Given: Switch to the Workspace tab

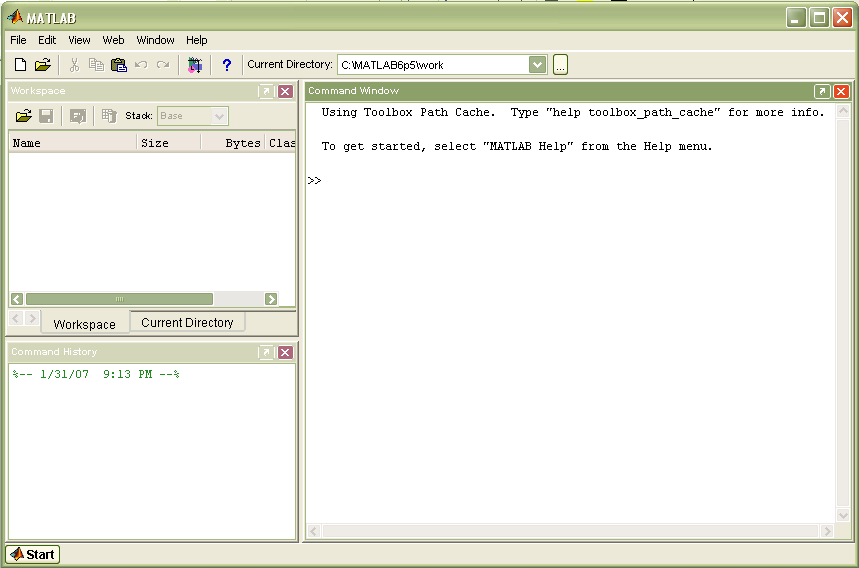Looking at the screenshot, I should point(84,324).
